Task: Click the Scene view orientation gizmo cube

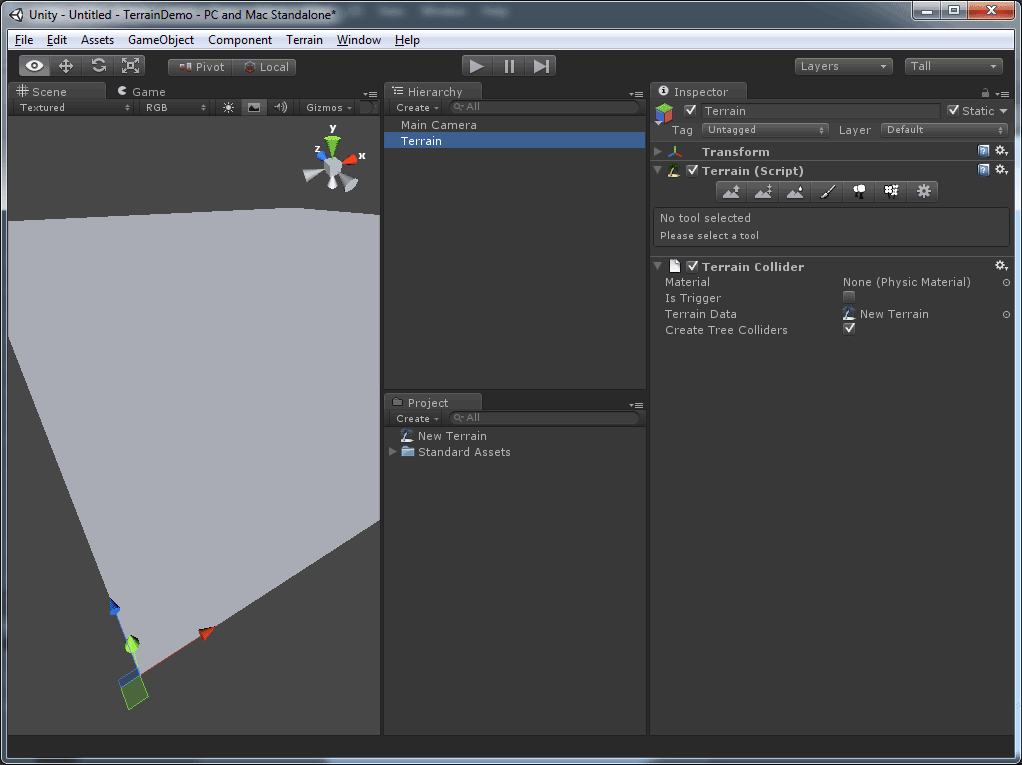Action: click(333, 168)
